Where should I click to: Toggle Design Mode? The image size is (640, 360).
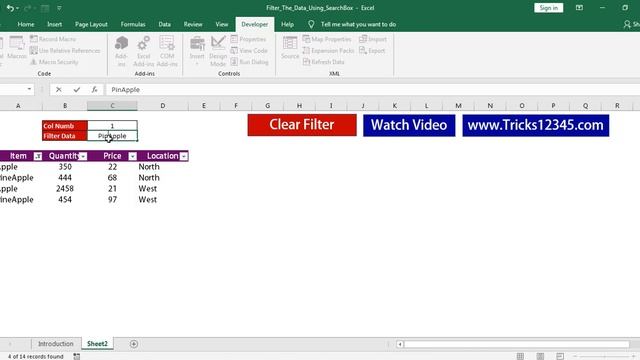(218, 51)
